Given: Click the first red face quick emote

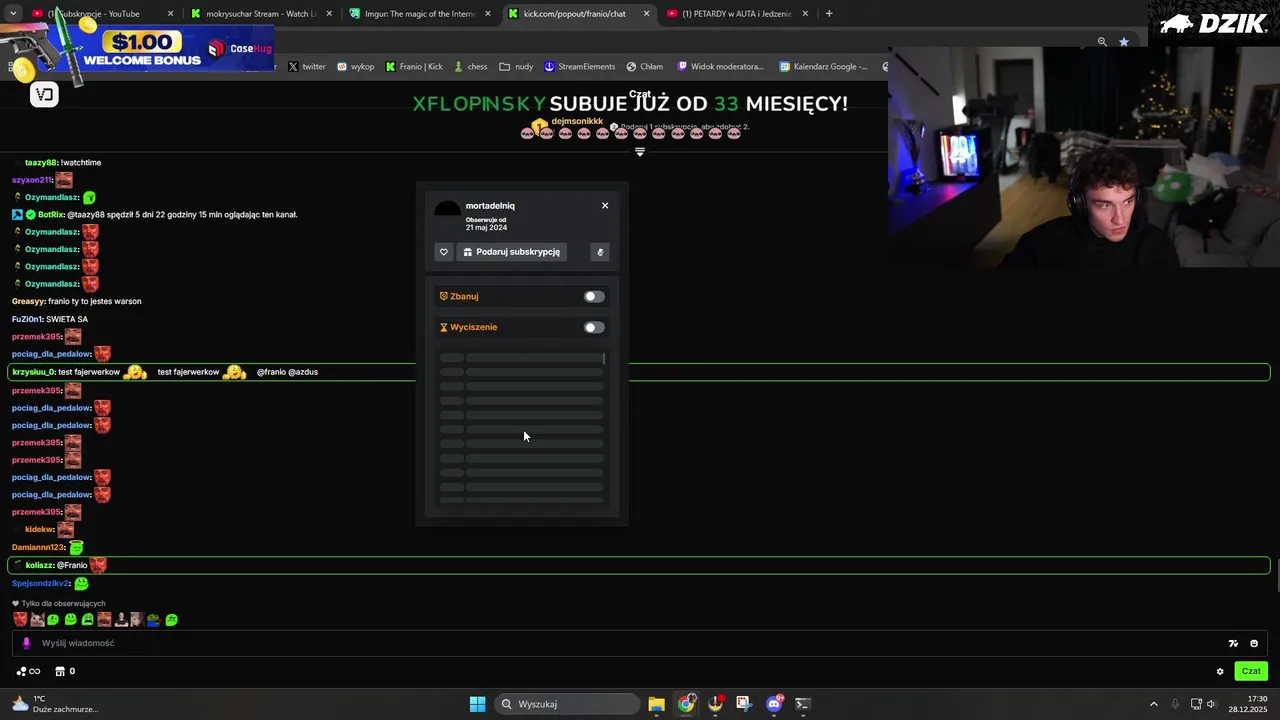Looking at the screenshot, I should pyautogui.click(x=20, y=620).
